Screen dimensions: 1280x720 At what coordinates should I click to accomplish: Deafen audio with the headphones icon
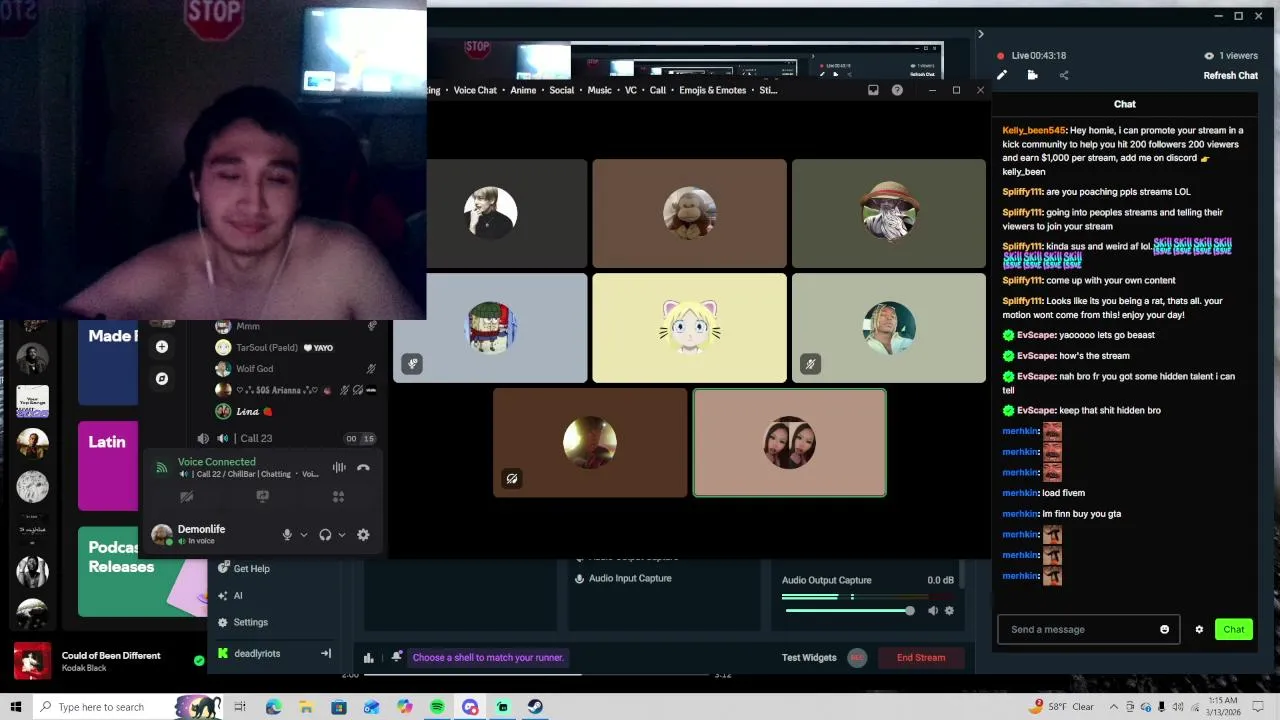point(325,535)
